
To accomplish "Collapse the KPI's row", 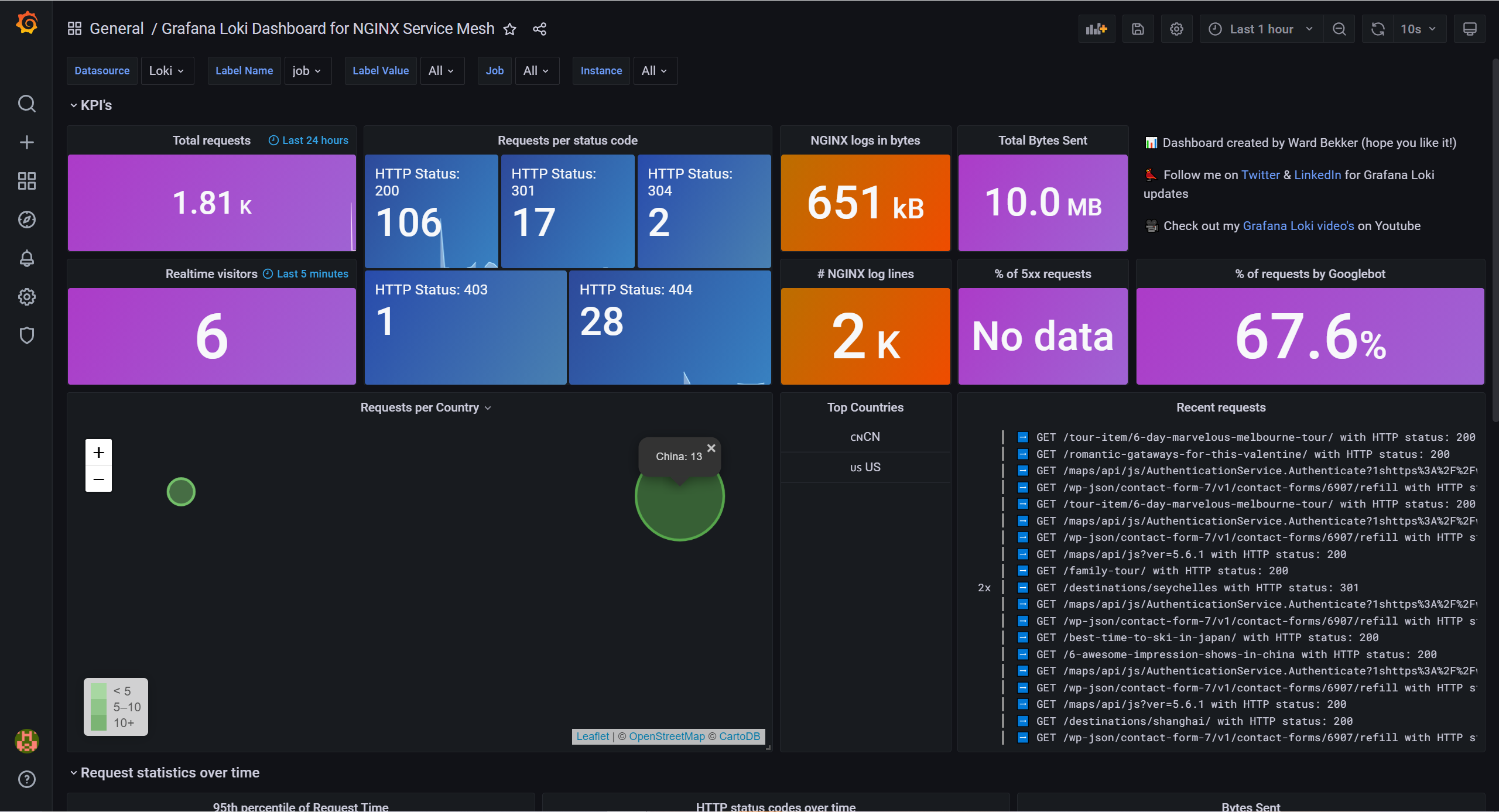I will 91,105.
